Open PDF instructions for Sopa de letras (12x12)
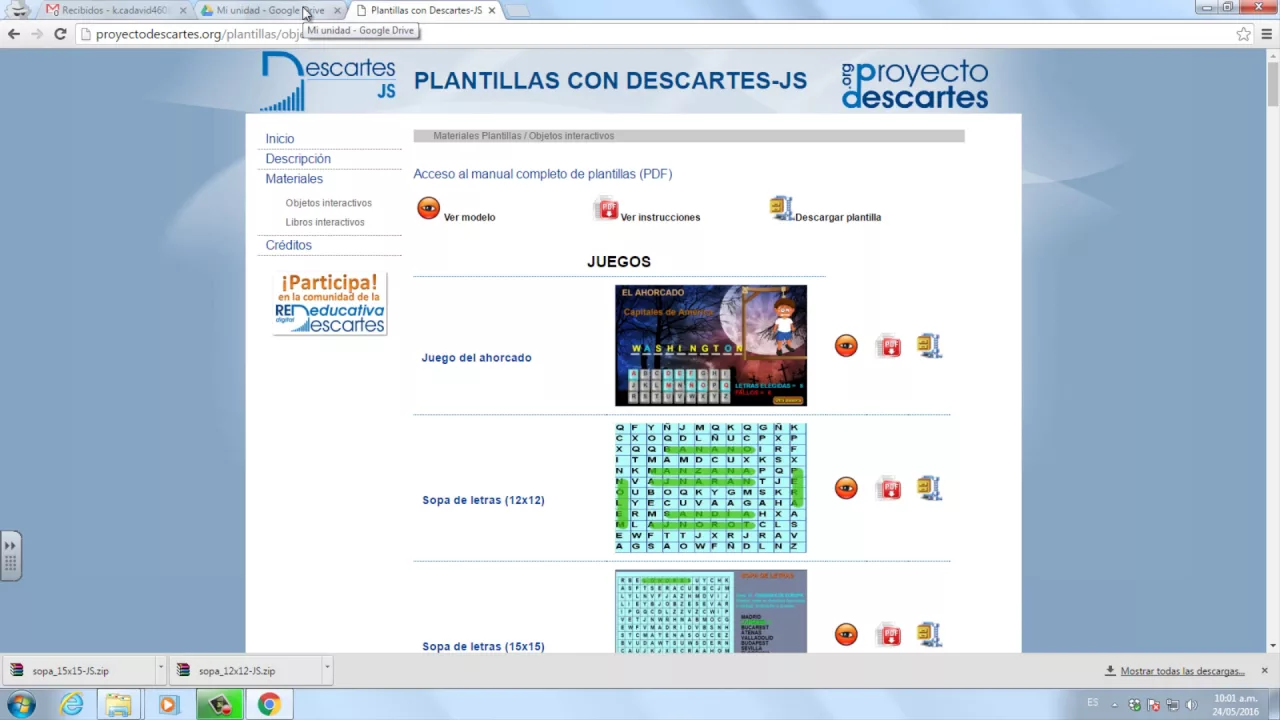 (x=888, y=488)
